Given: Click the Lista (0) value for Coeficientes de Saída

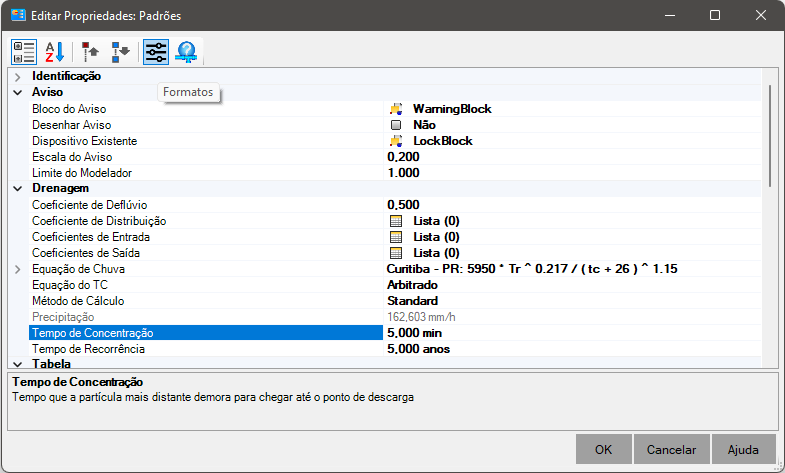Looking at the screenshot, I should point(436,253).
